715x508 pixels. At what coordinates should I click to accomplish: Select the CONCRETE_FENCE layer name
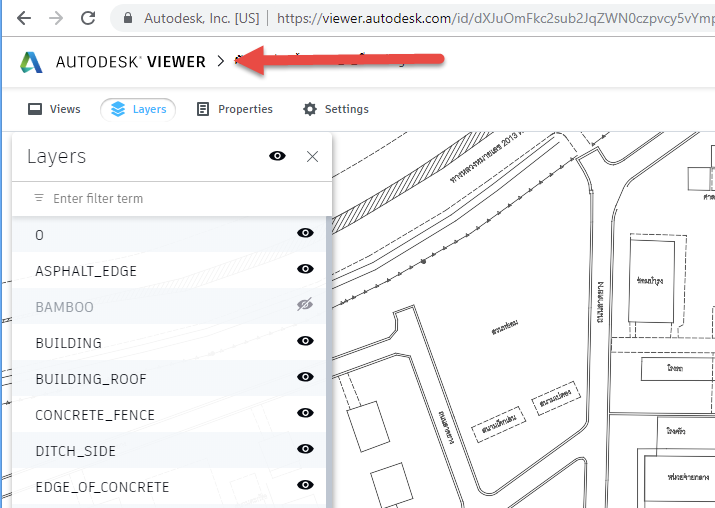(95, 415)
